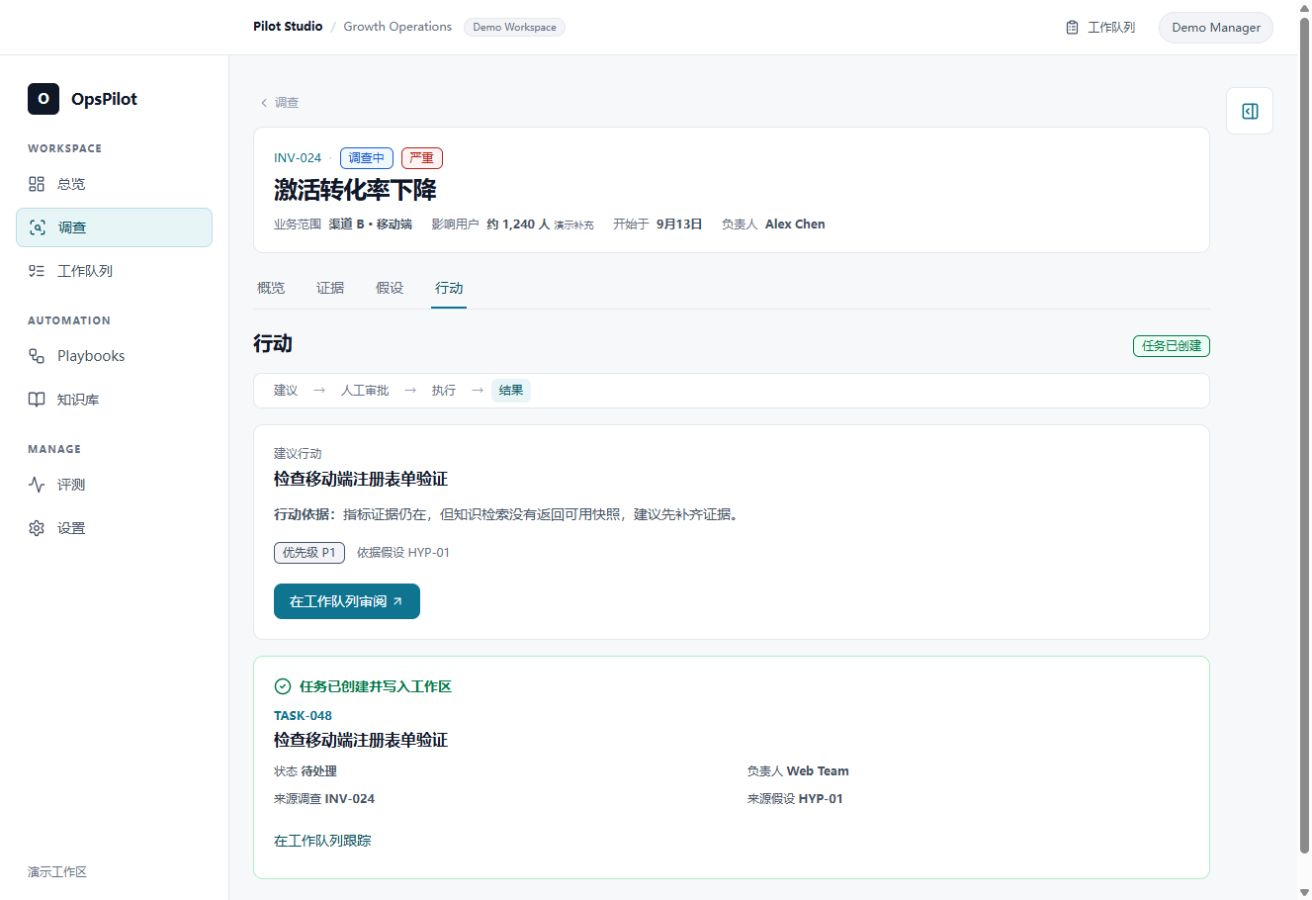Switch to the 概览 tab

click(x=271, y=288)
